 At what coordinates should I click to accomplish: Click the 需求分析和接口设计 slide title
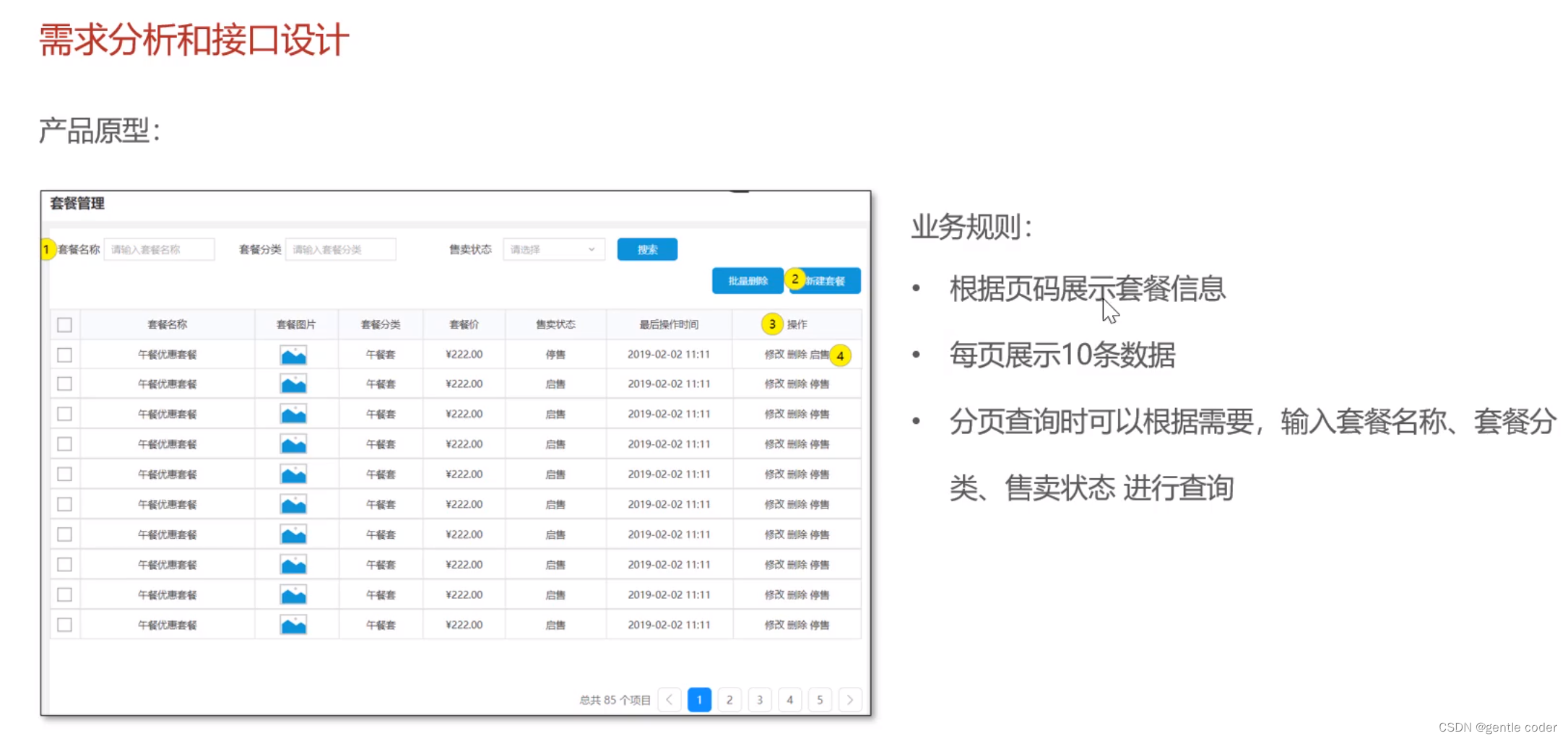[x=194, y=40]
